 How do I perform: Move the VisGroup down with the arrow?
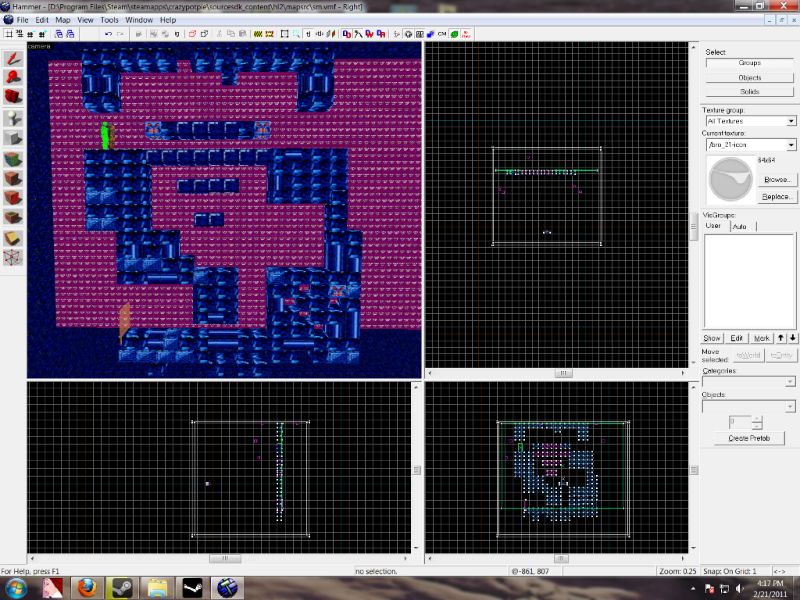792,338
